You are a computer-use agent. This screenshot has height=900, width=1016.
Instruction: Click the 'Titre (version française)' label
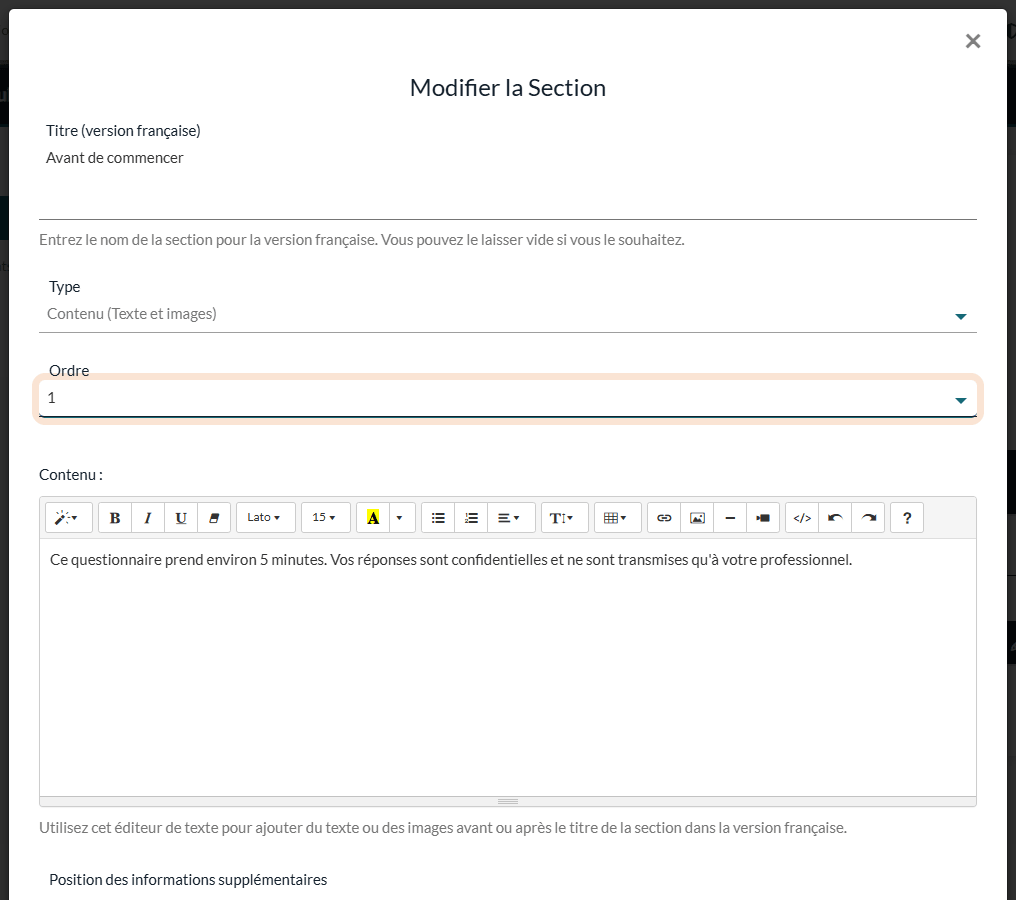pyautogui.click(x=123, y=131)
